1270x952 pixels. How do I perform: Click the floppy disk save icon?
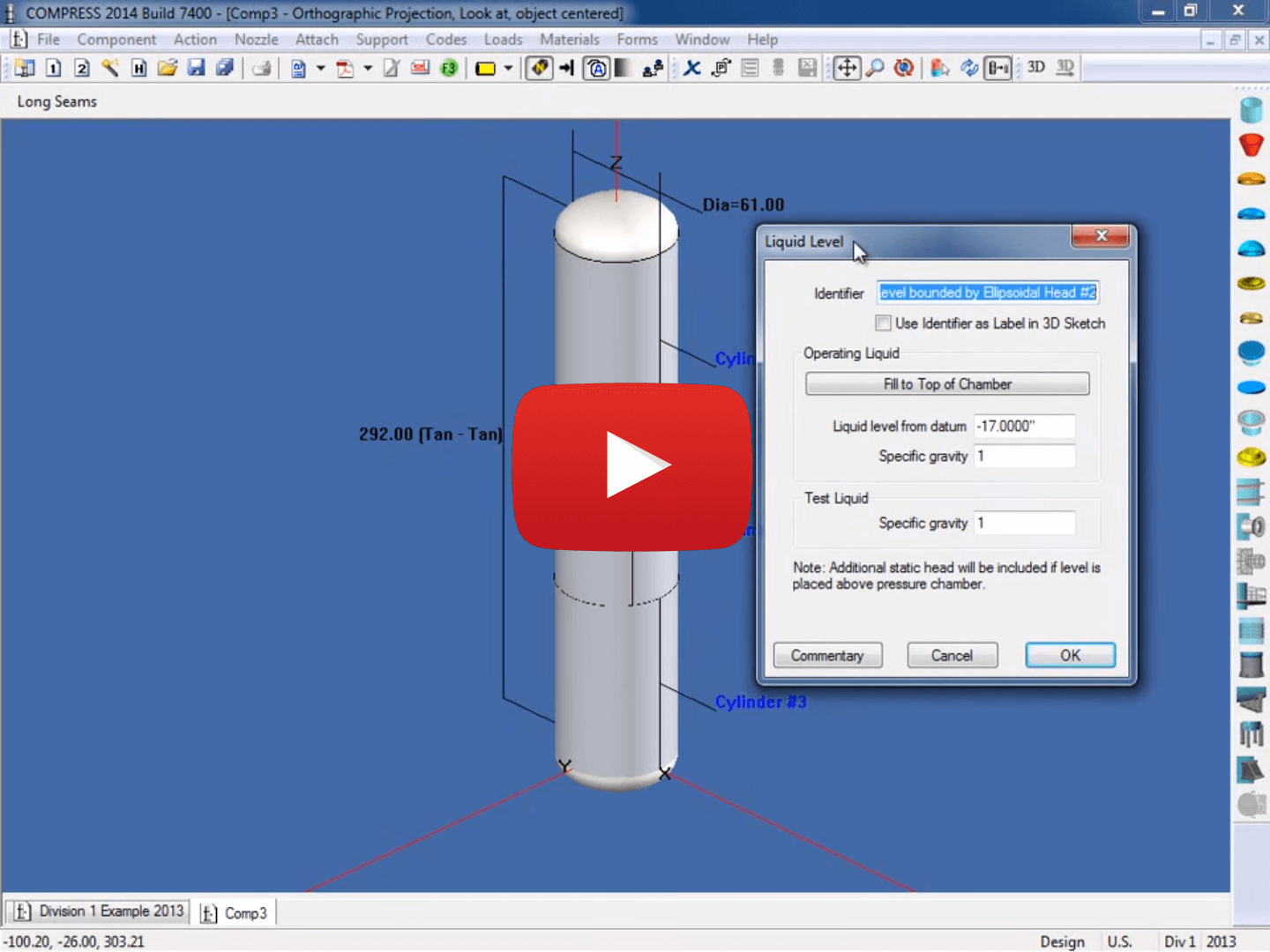(196, 68)
